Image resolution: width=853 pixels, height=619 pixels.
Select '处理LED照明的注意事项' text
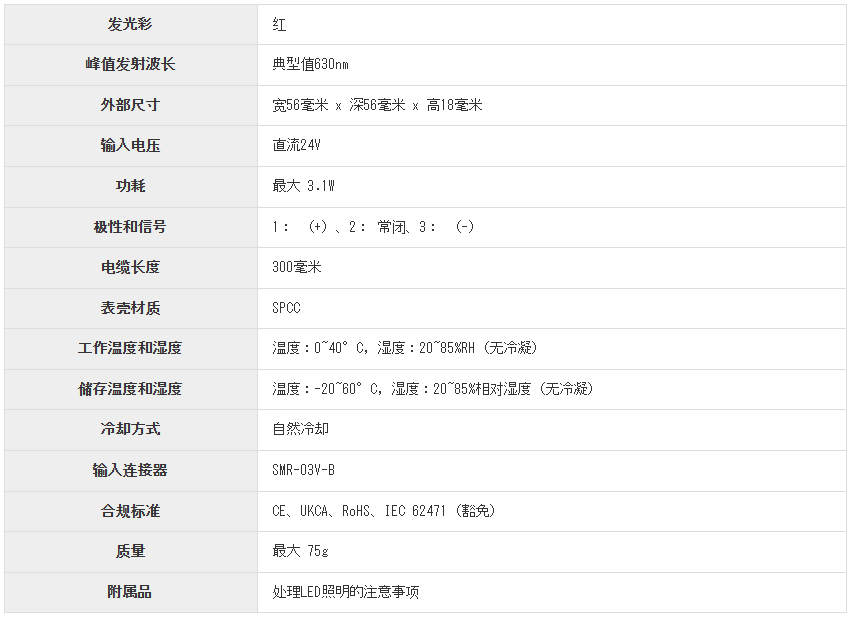[x=346, y=592]
